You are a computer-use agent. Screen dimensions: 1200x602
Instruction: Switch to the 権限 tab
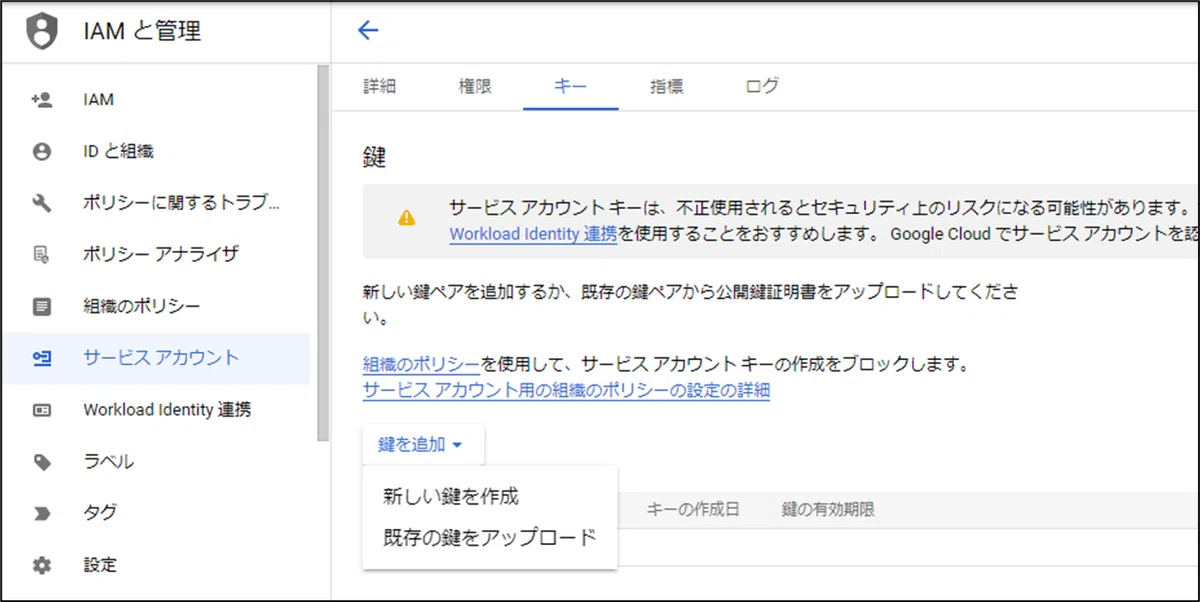click(475, 86)
